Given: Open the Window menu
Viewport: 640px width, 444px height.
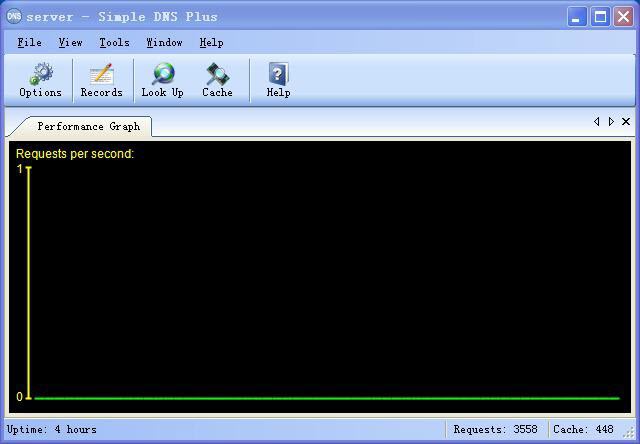Looking at the screenshot, I should 164,43.
